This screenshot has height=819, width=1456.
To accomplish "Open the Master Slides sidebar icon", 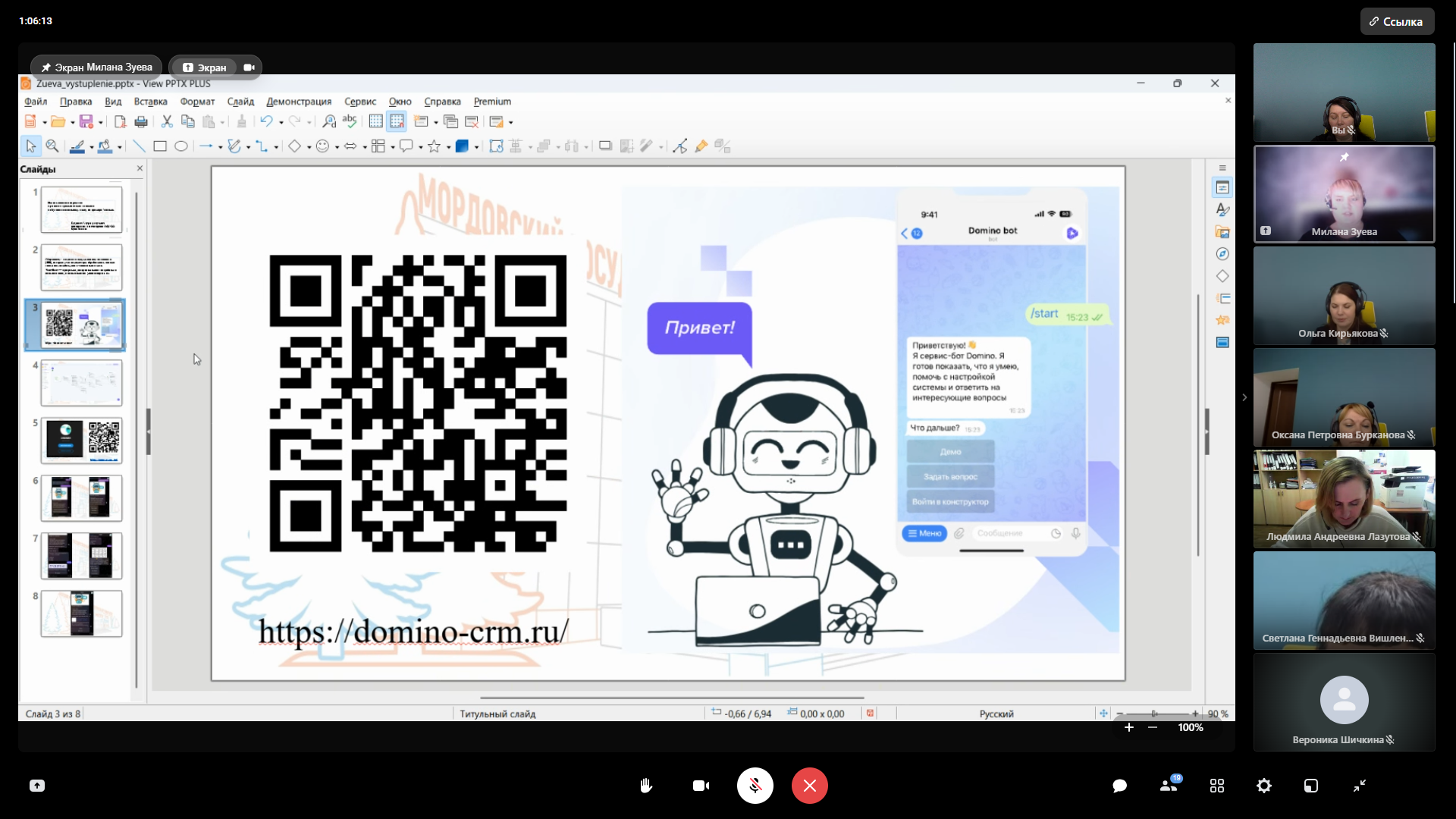I will 1222,342.
